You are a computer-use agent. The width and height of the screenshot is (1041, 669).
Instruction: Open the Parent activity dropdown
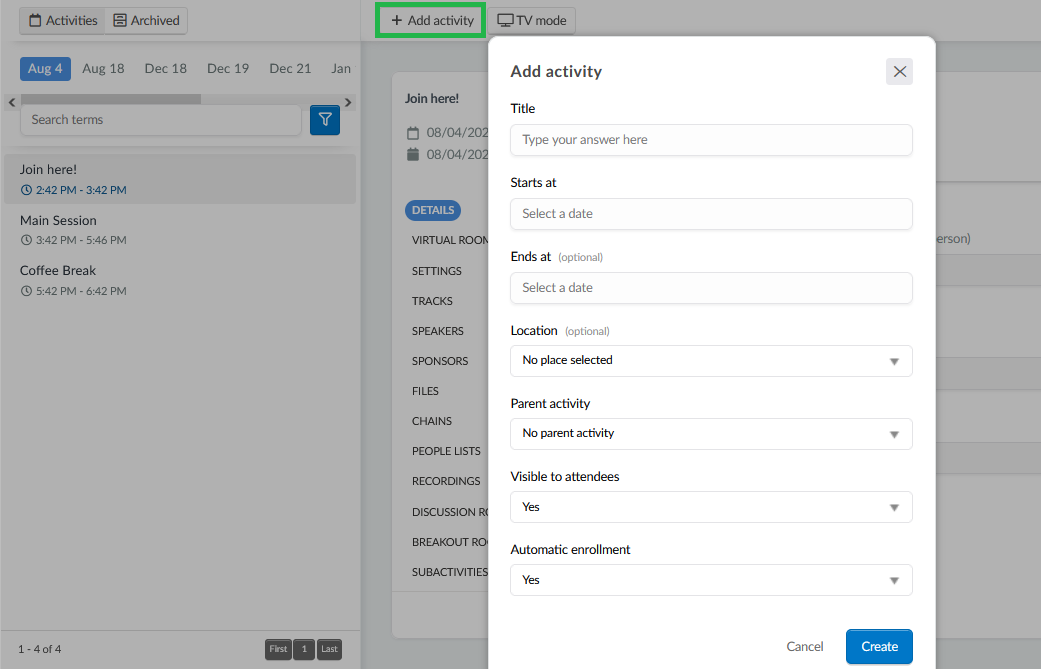pos(711,434)
